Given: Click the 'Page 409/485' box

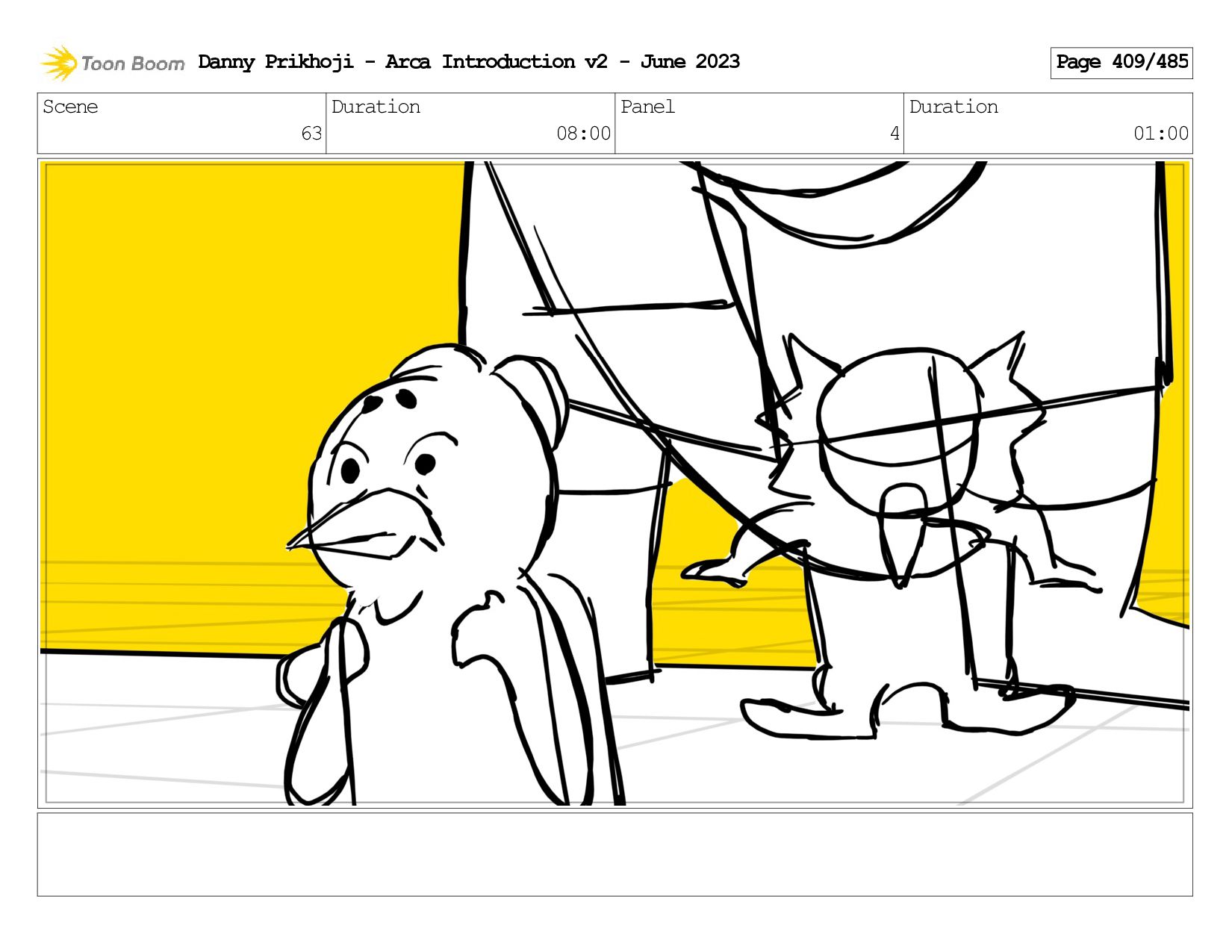Looking at the screenshot, I should coord(1121,63).
